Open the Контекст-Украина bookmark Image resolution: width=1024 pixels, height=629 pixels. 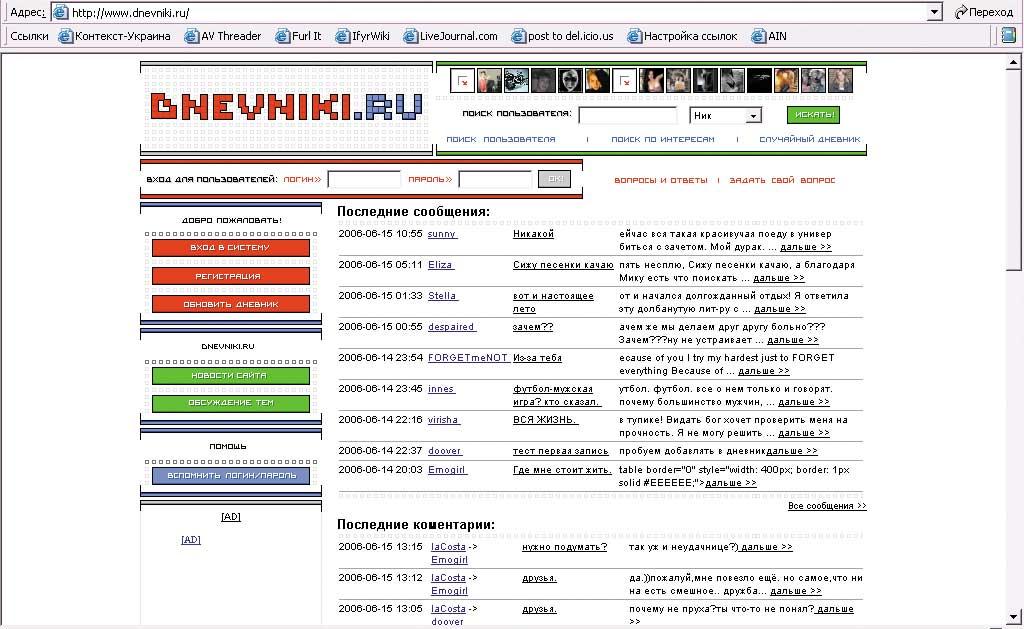(115, 36)
